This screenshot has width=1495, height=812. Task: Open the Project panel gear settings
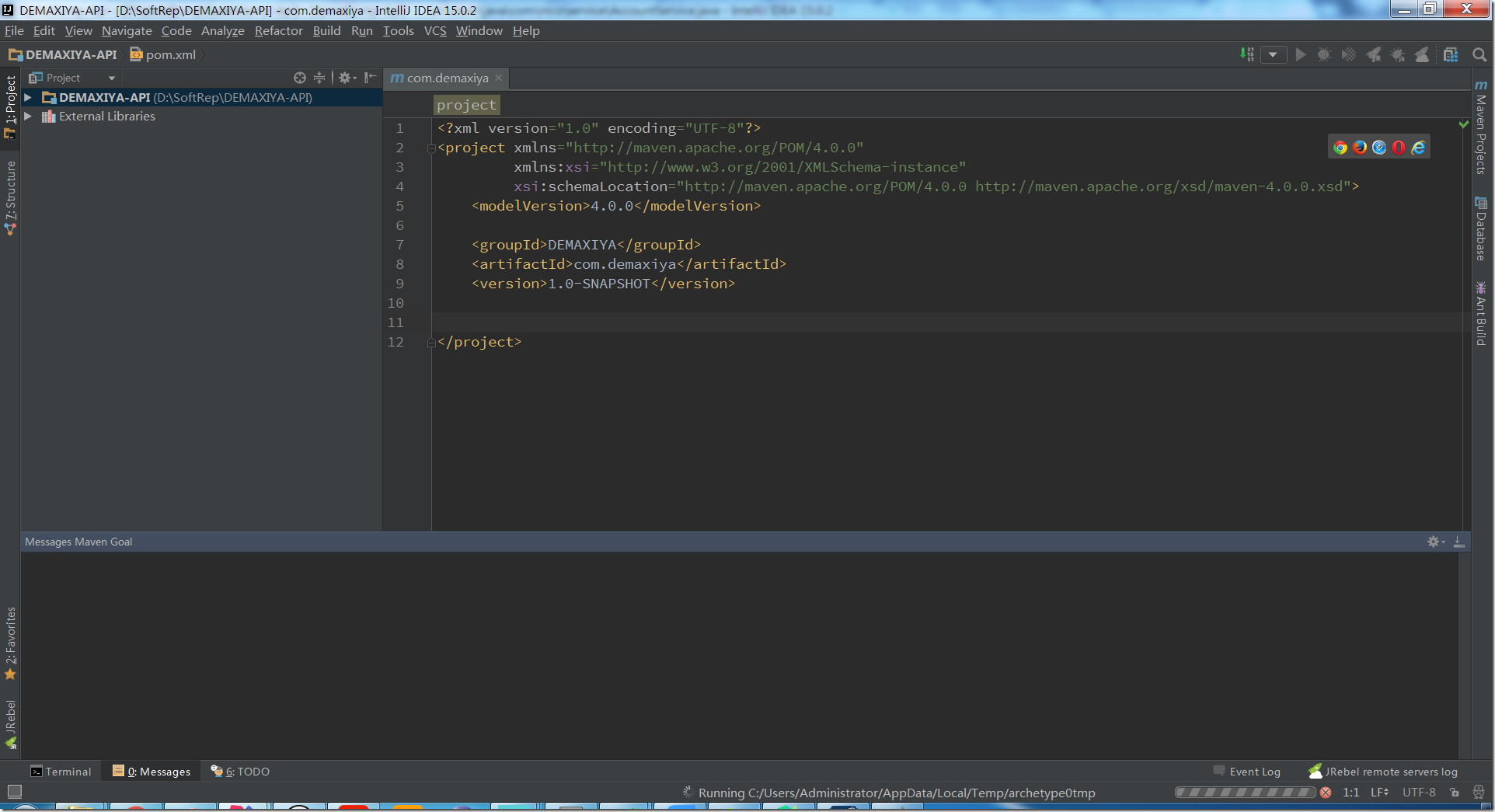(347, 78)
